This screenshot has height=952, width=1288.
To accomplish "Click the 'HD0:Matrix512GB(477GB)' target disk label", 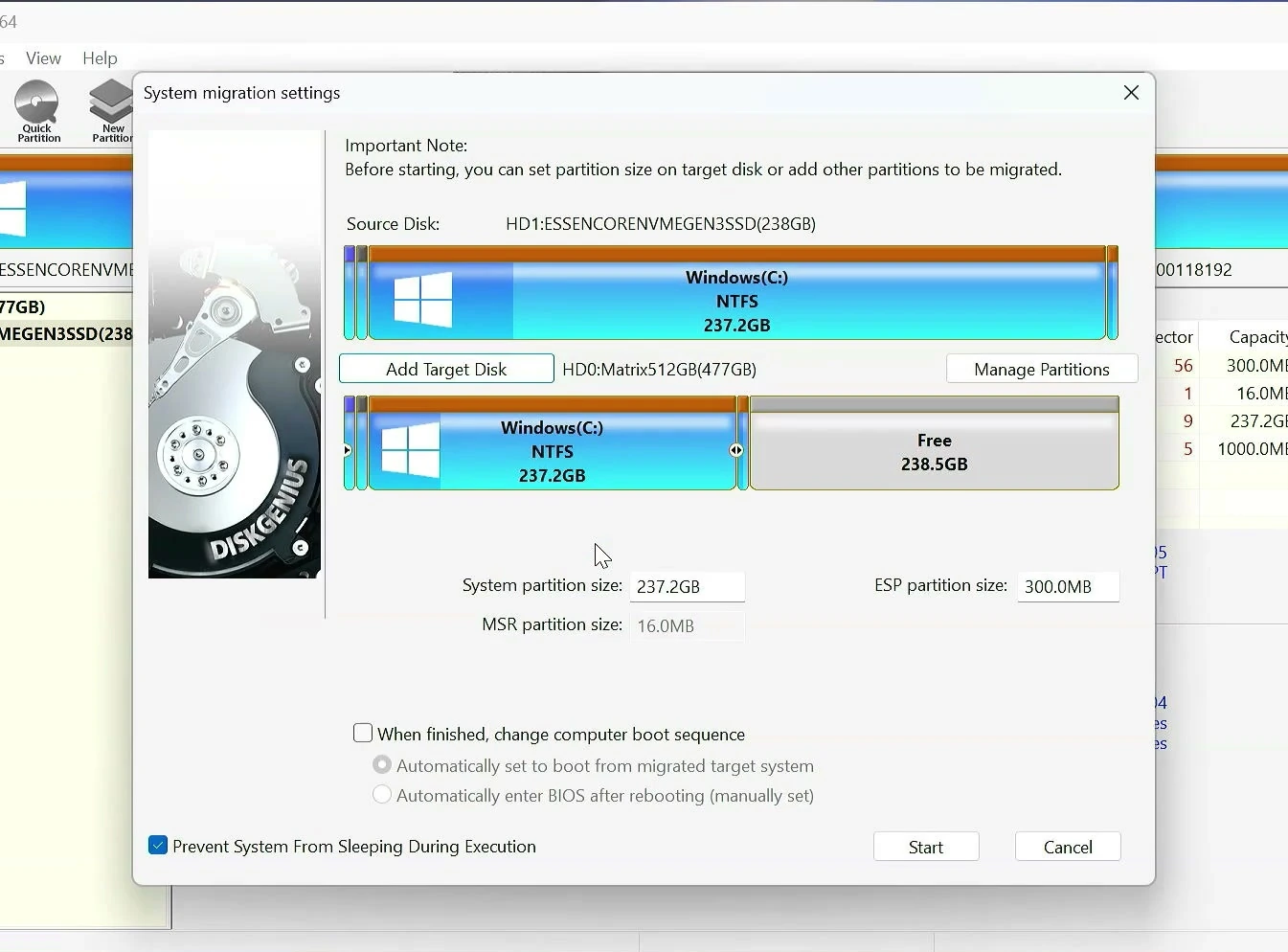I will (659, 369).
